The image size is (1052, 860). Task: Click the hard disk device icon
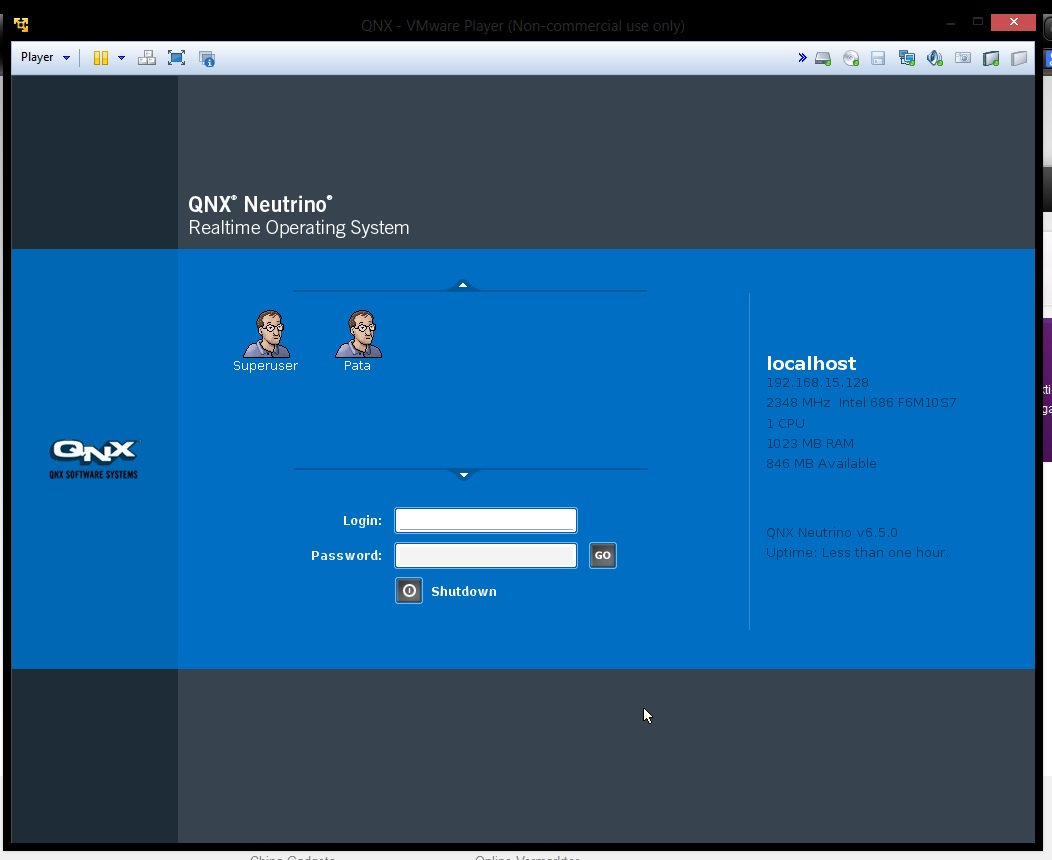coord(823,59)
